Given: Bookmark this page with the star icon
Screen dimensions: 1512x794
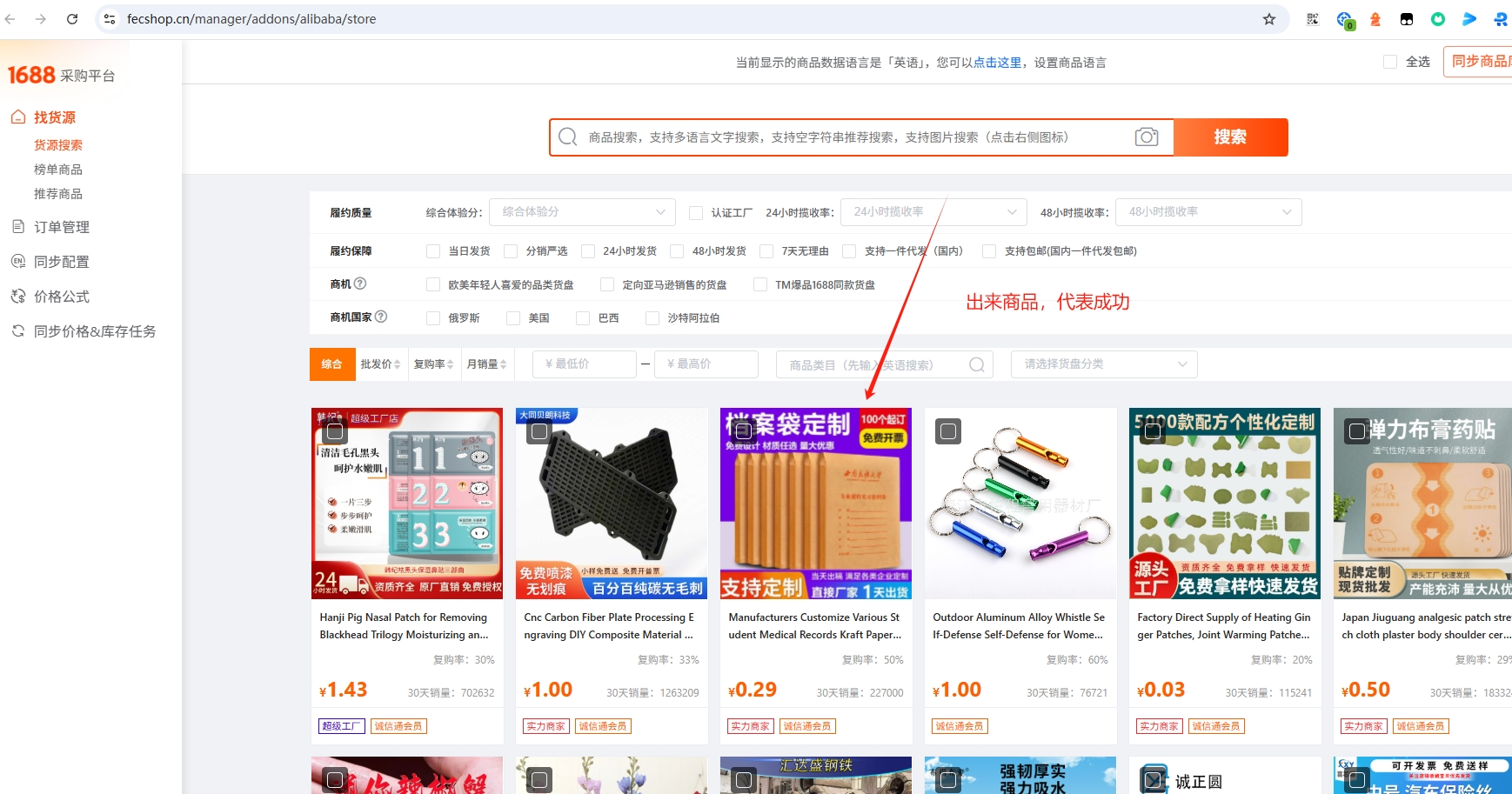Looking at the screenshot, I should 1269,19.
